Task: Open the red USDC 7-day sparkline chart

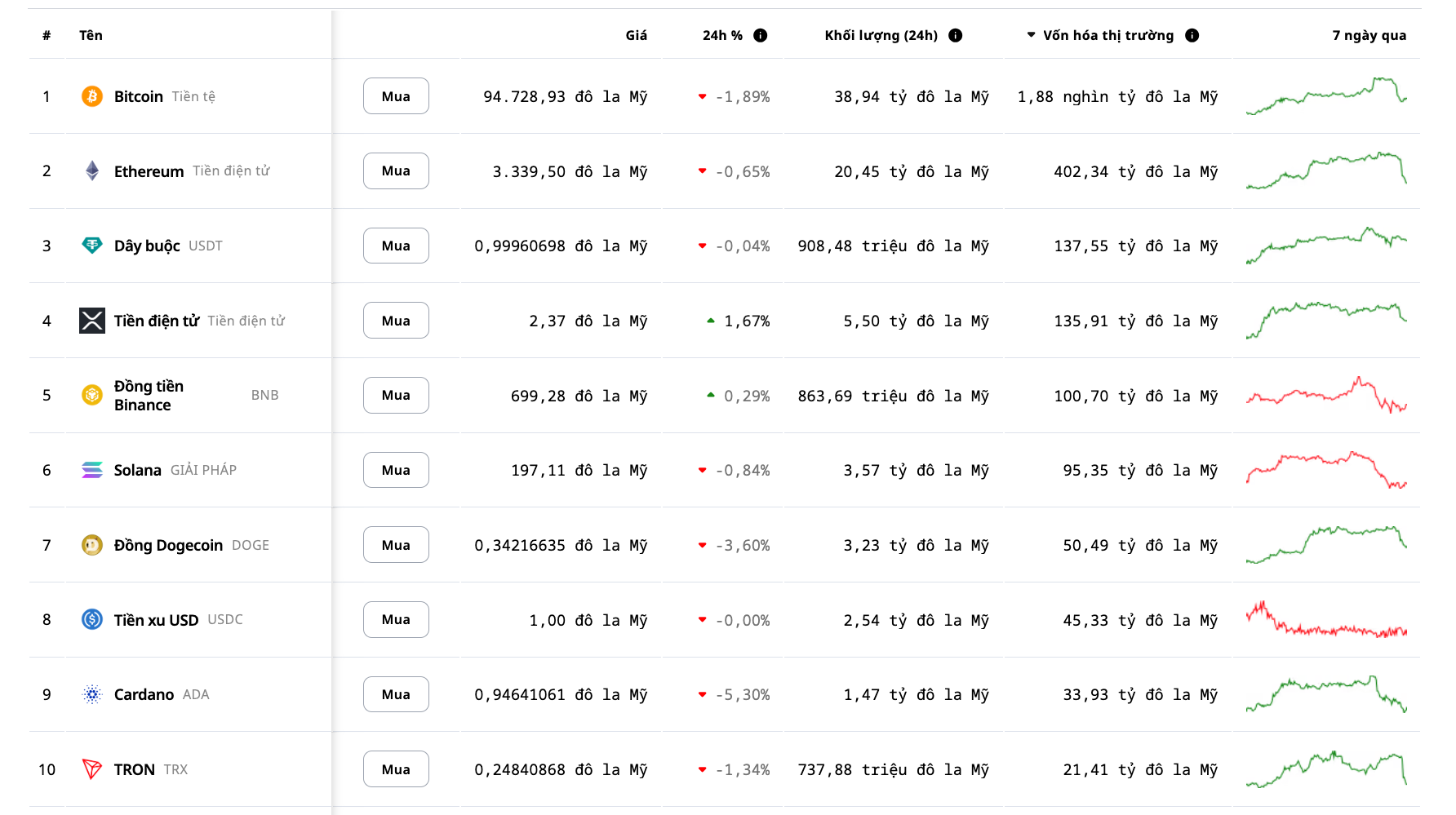Action: click(1326, 620)
